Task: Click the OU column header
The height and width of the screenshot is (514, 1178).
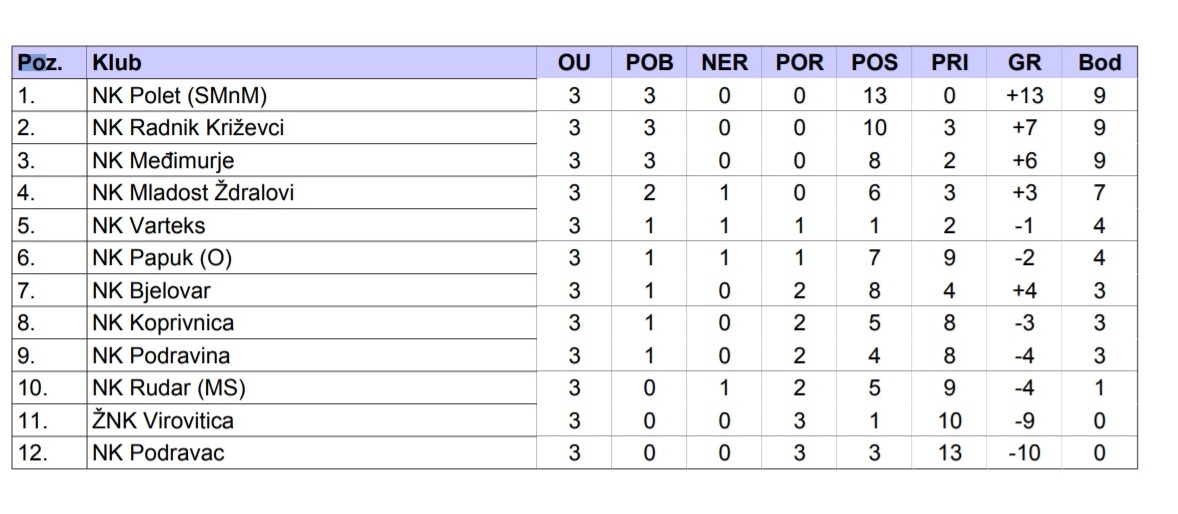Action: [574, 63]
